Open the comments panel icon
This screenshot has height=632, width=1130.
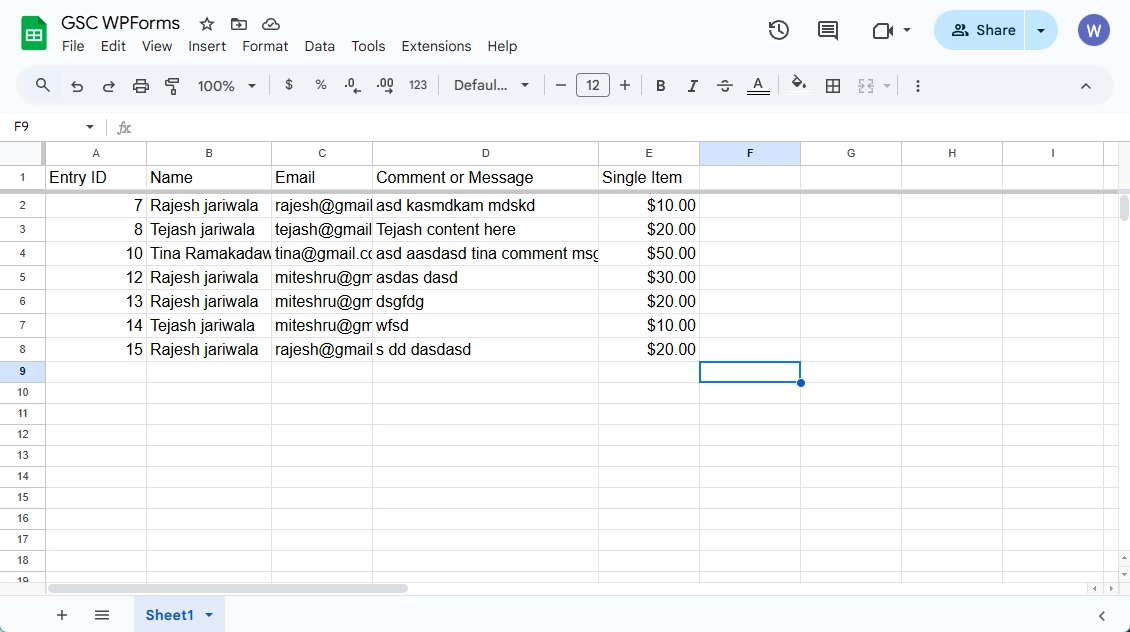[x=828, y=30]
